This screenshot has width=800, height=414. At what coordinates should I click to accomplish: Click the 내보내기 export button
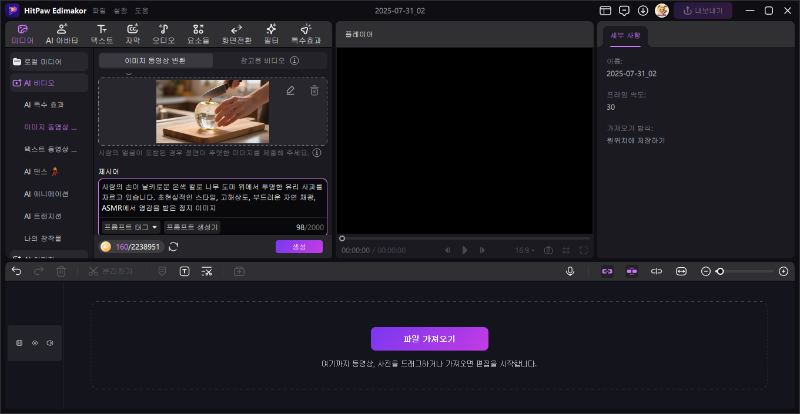click(703, 11)
